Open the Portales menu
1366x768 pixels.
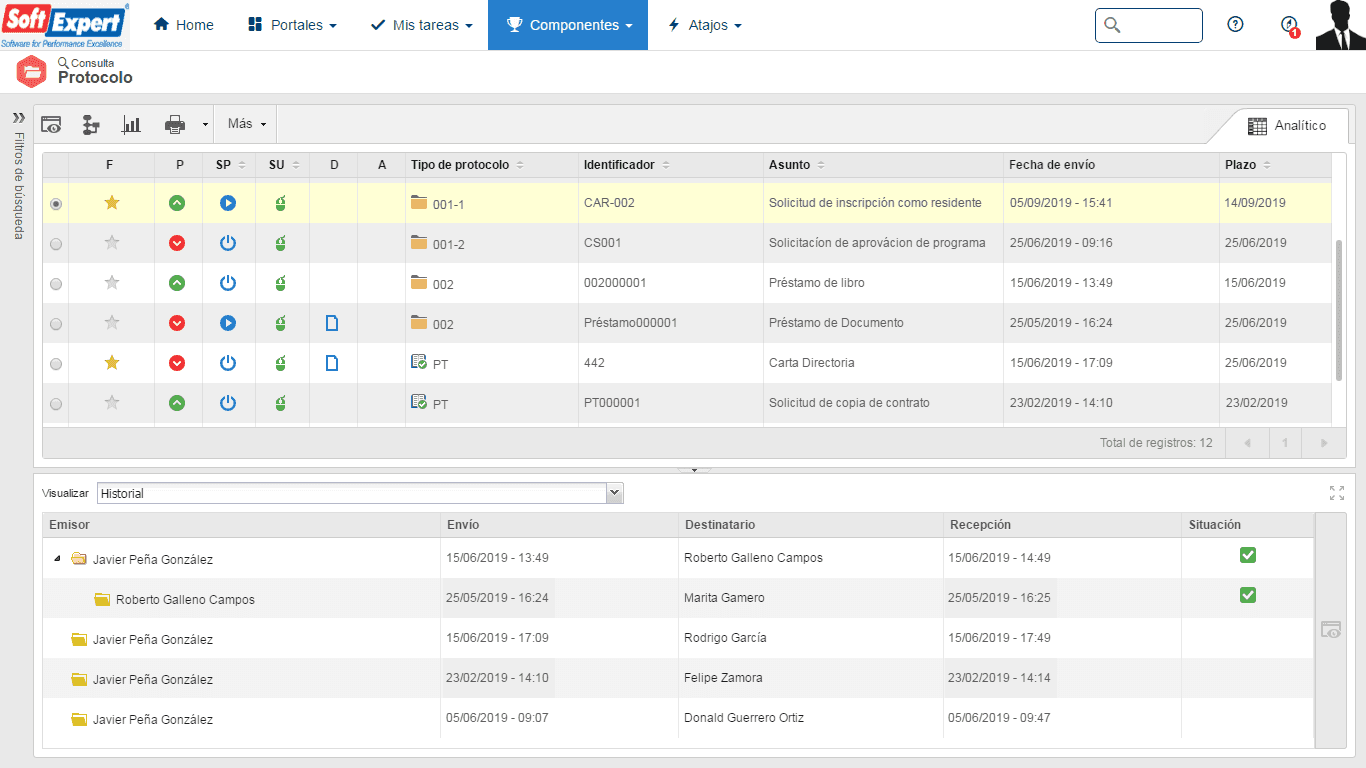click(x=292, y=25)
